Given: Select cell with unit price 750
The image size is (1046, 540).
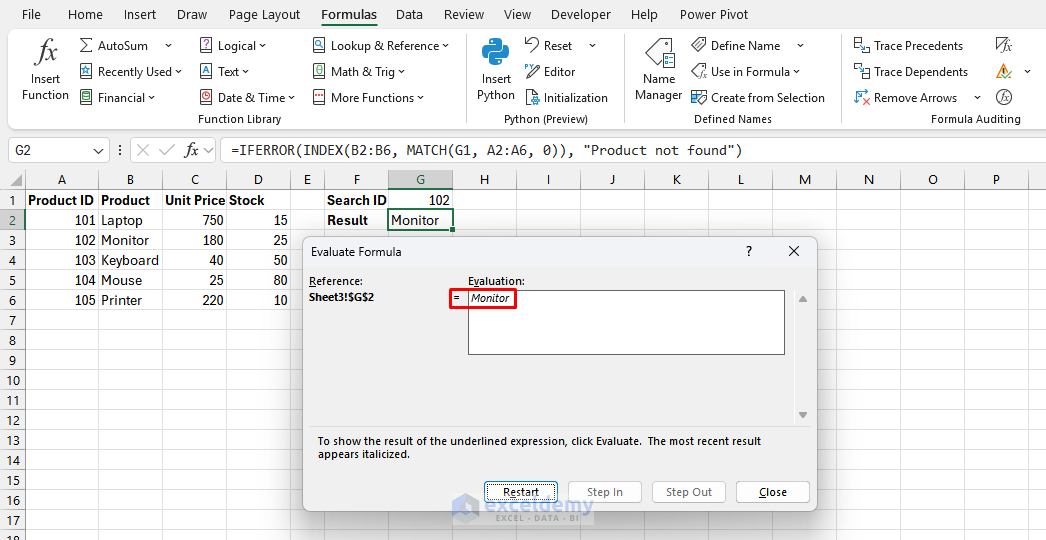Looking at the screenshot, I should click(195, 220).
